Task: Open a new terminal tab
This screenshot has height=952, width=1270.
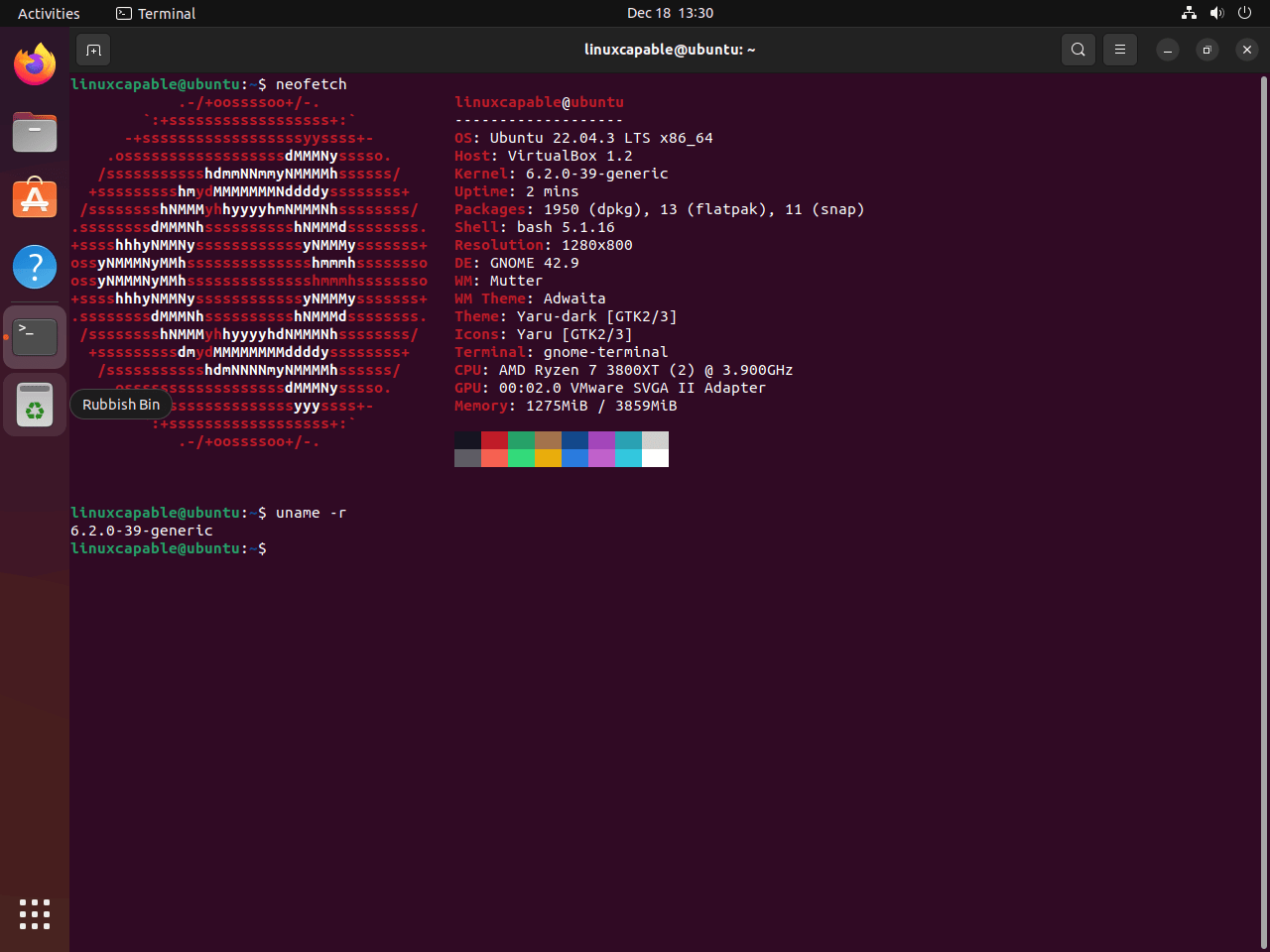Action: (93, 50)
